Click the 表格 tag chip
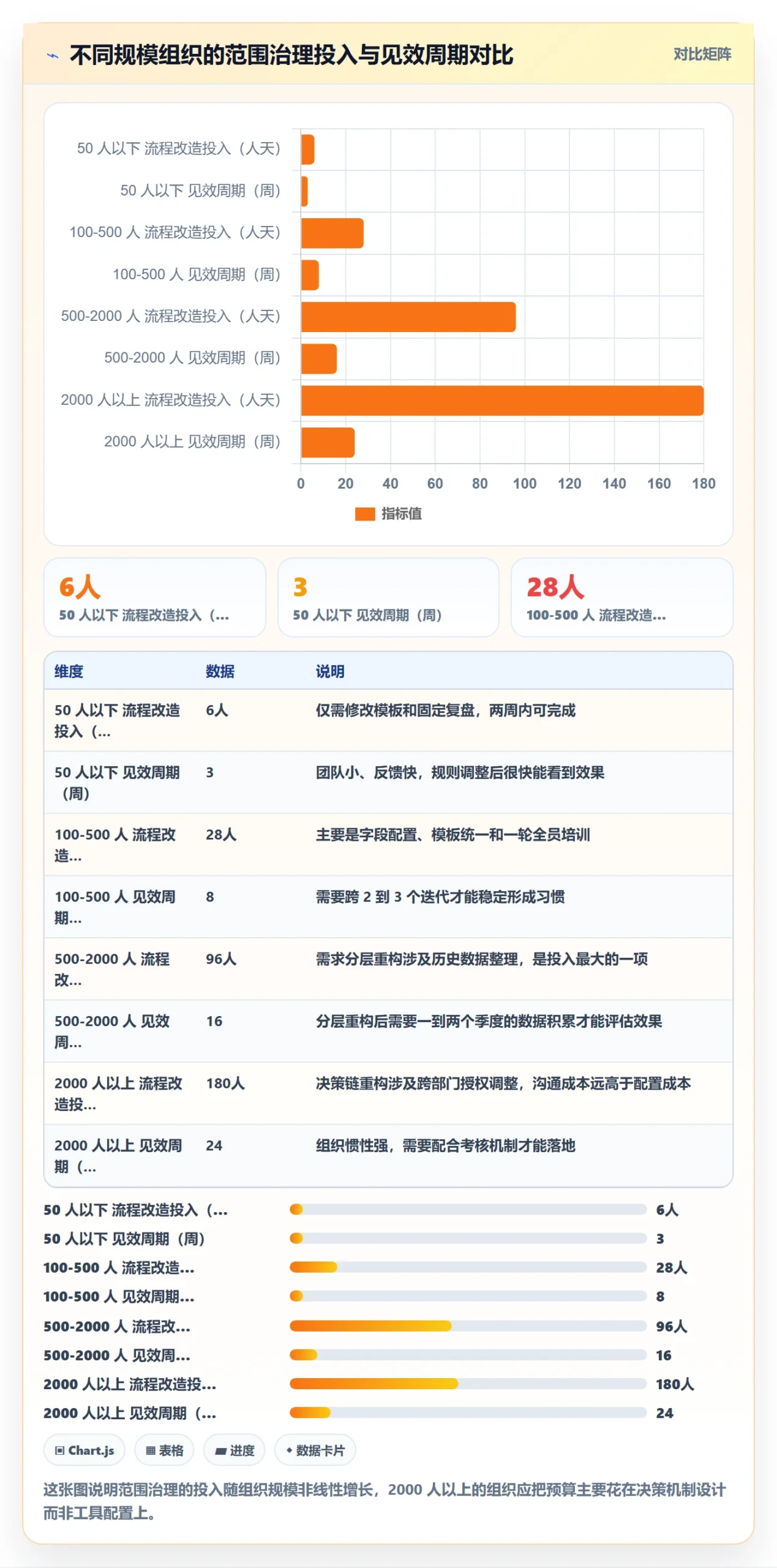Image resolution: width=777 pixels, height=1568 pixels. 164,1450
